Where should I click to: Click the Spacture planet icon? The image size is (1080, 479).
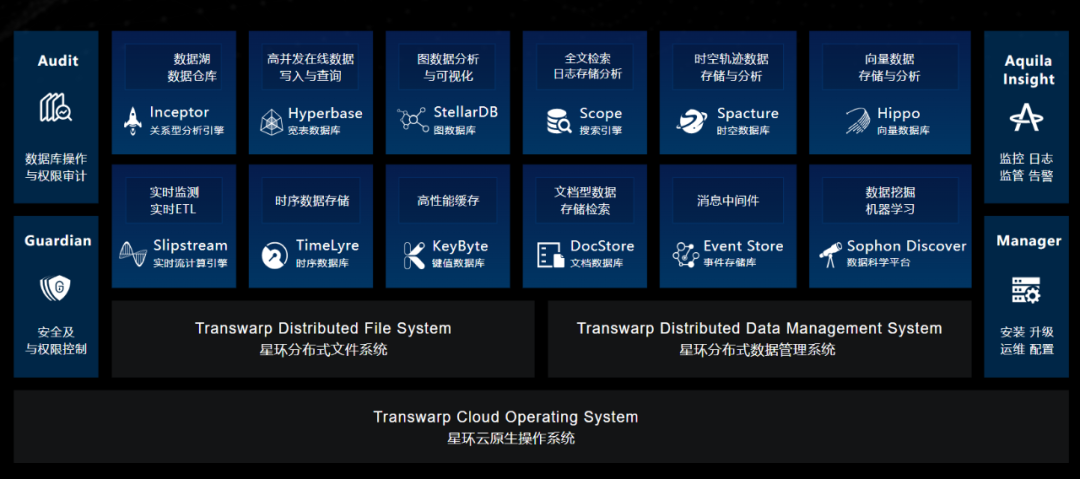point(691,121)
